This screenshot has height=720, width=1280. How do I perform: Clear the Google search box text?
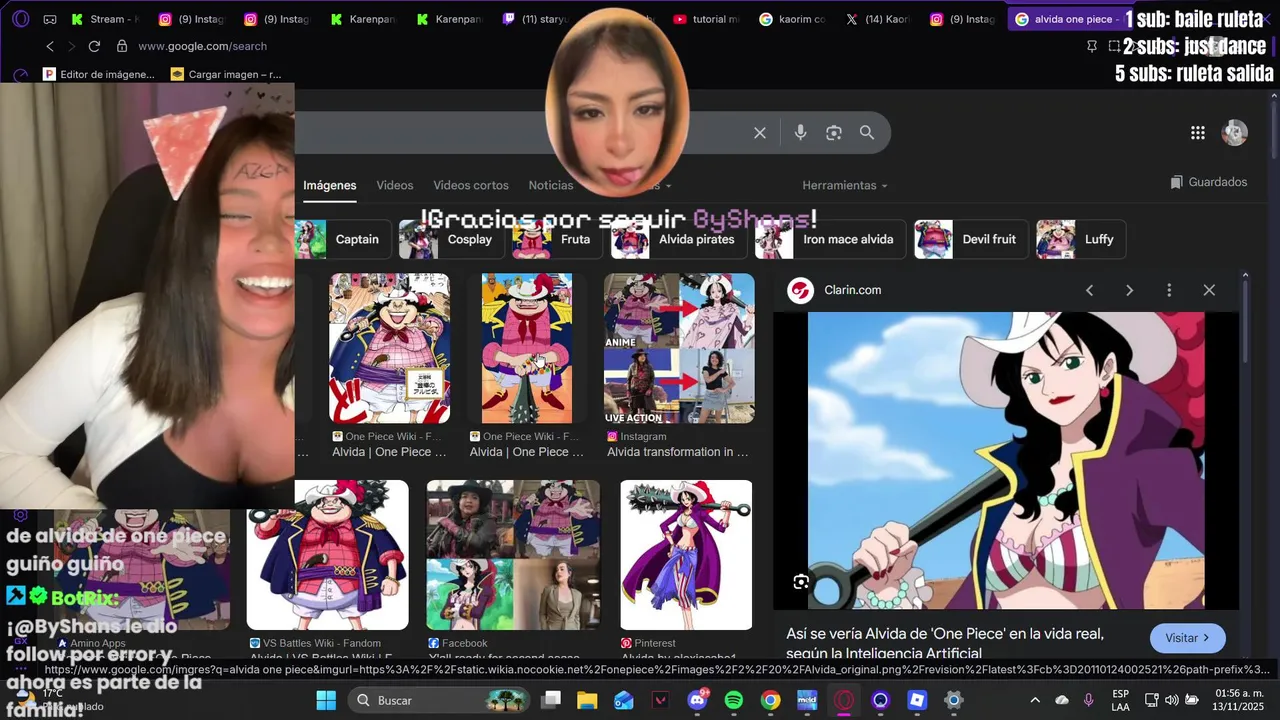pos(760,133)
